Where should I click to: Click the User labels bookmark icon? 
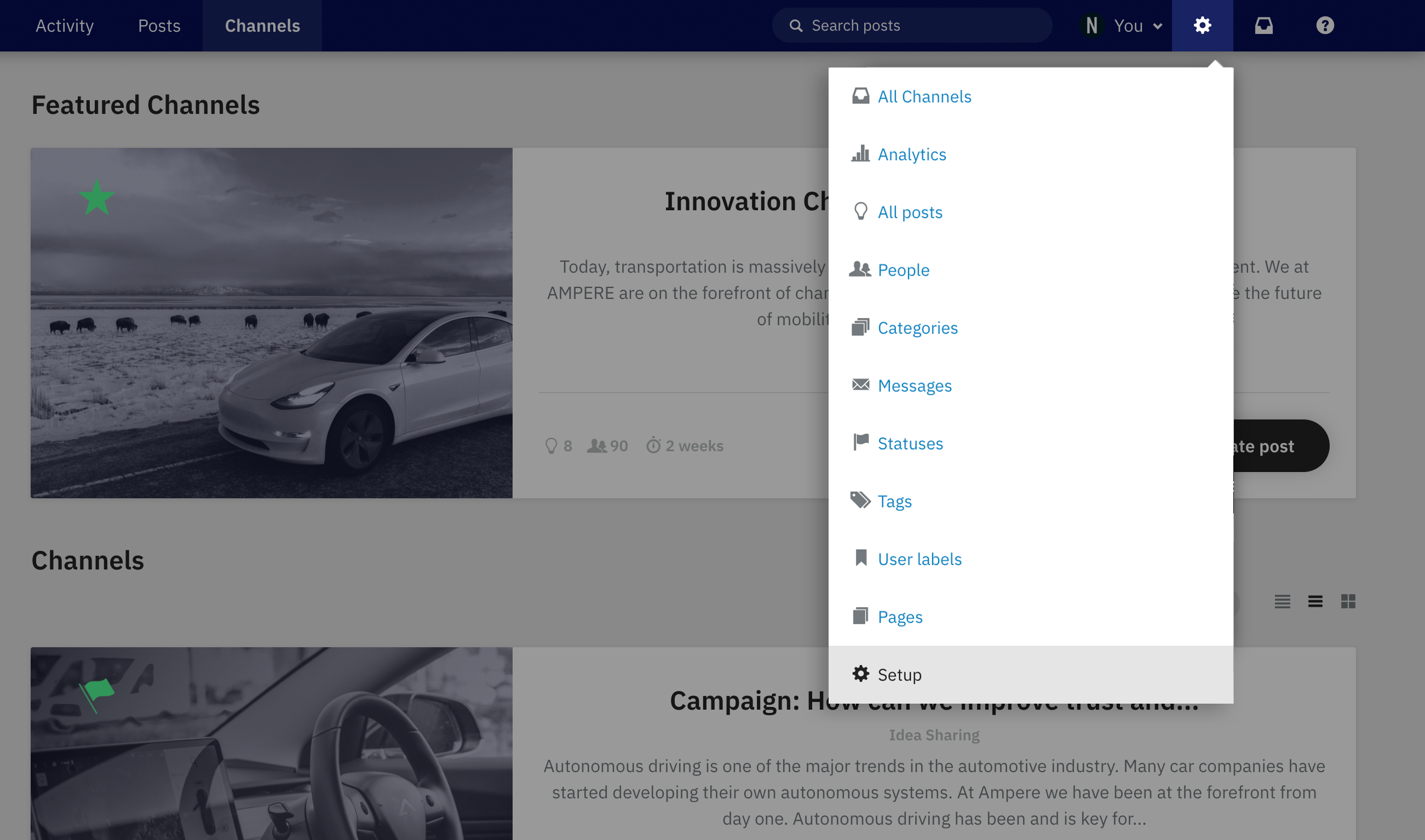pos(860,558)
